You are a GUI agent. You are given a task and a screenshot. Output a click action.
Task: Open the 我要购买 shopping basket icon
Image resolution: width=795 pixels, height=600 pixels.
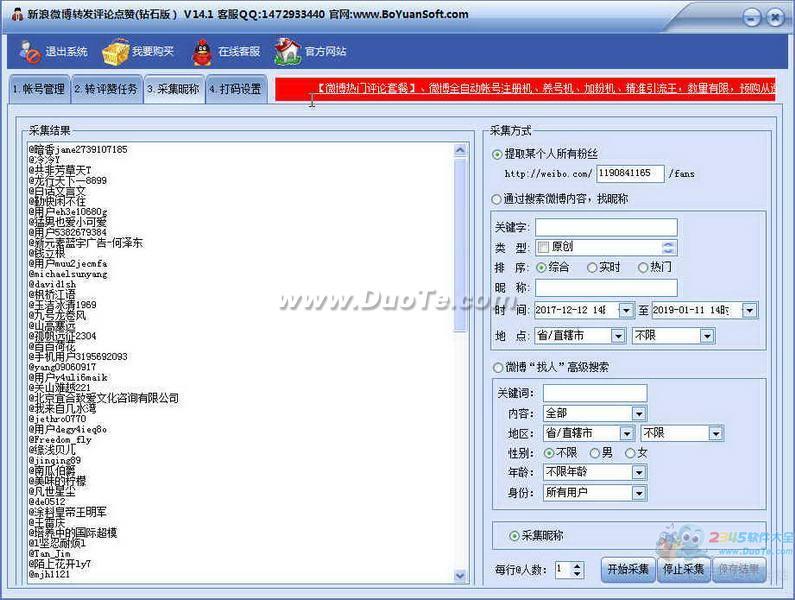point(116,51)
